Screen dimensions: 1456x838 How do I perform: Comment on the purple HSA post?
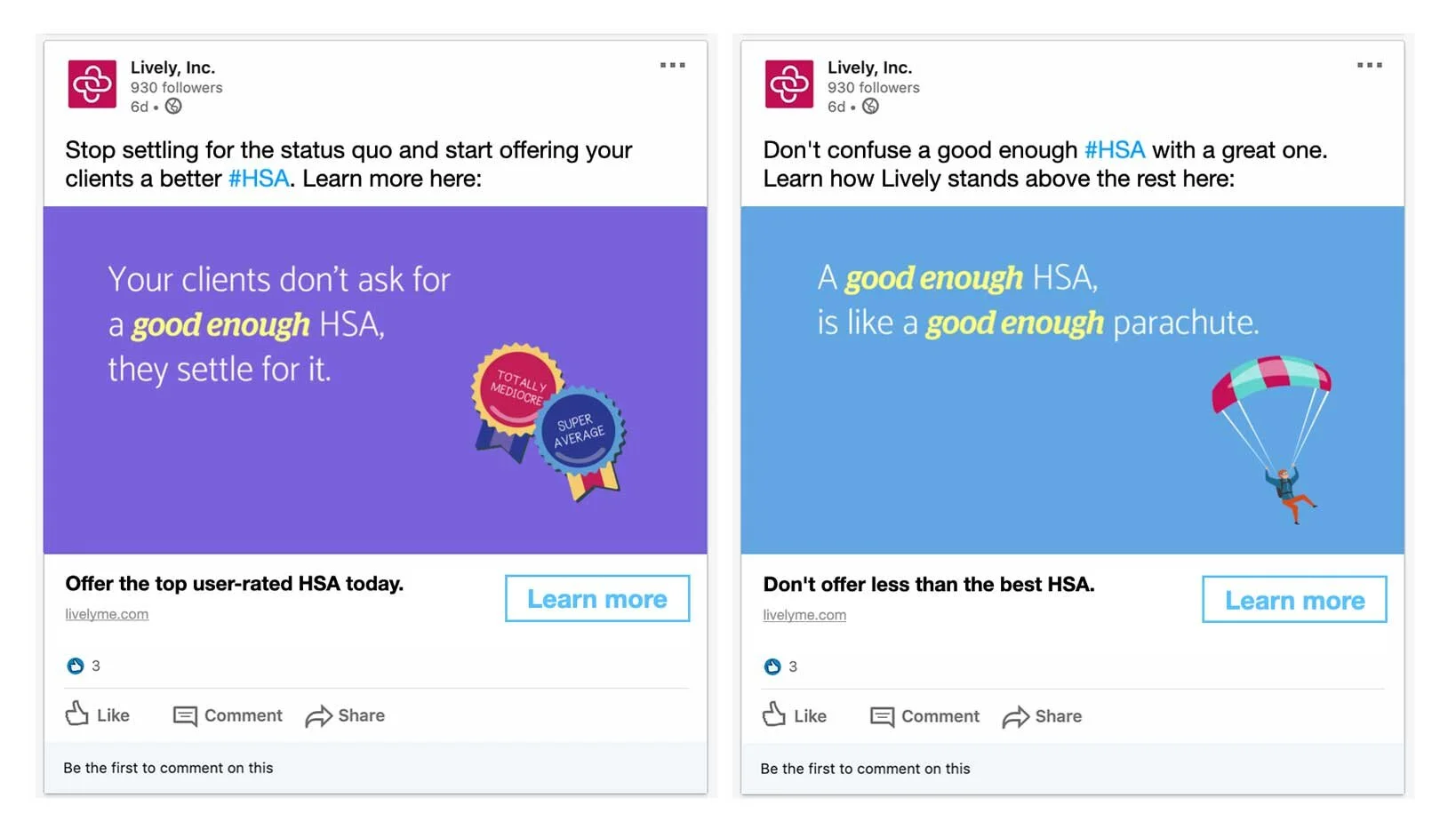tap(228, 715)
